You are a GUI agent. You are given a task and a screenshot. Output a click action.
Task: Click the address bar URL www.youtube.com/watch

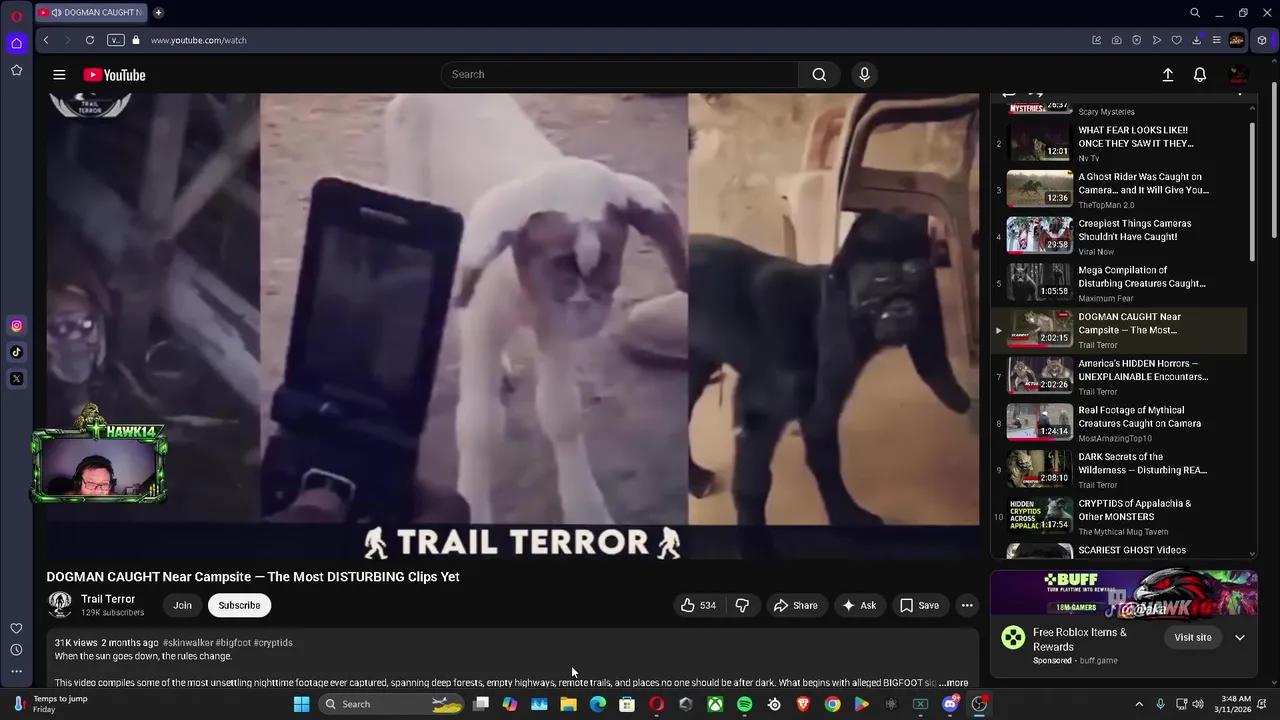coord(199,40)
